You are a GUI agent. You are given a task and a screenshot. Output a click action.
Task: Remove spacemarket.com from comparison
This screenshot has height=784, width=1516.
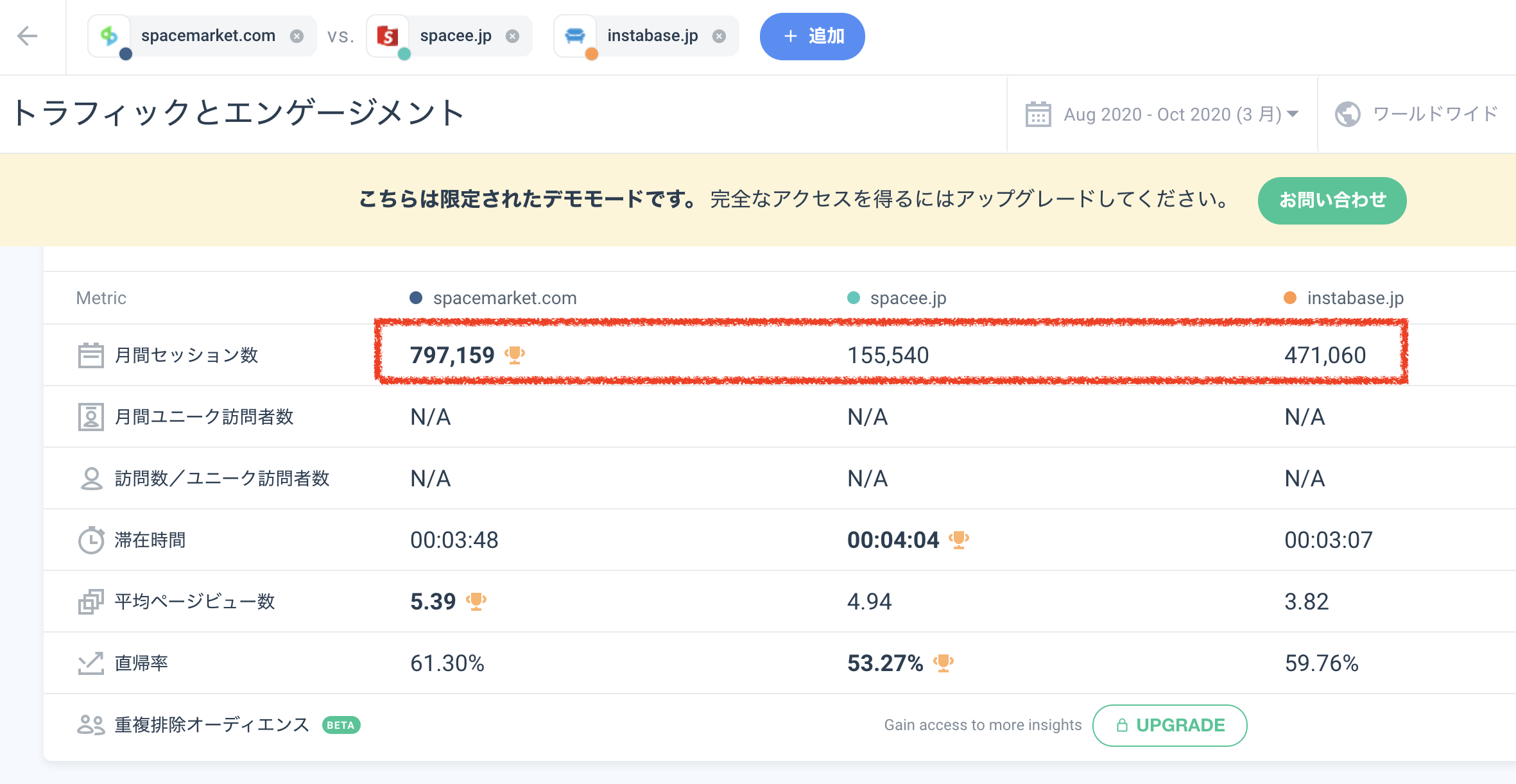point(297,36)
